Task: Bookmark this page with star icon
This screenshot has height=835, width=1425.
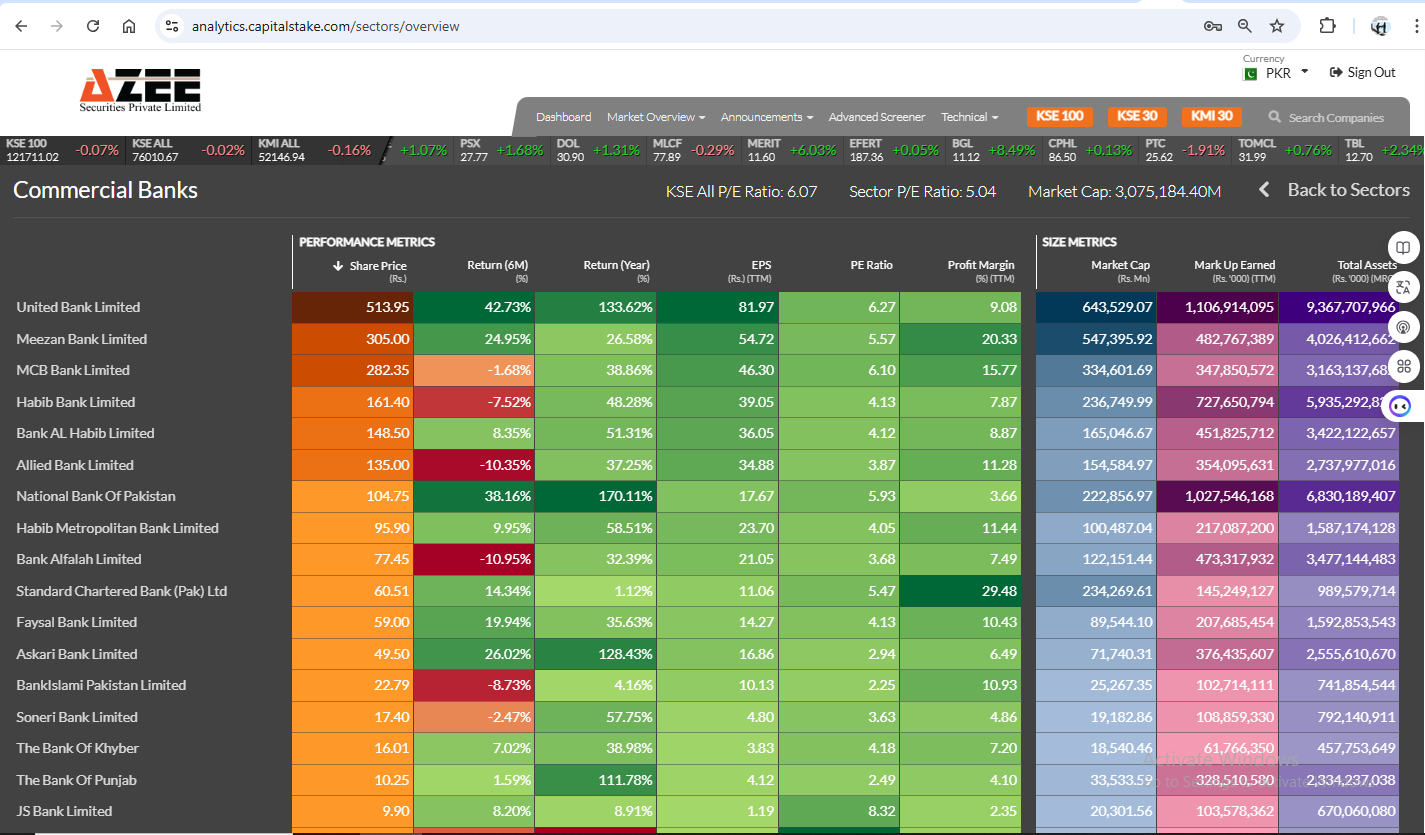Action: point(1277,26)
